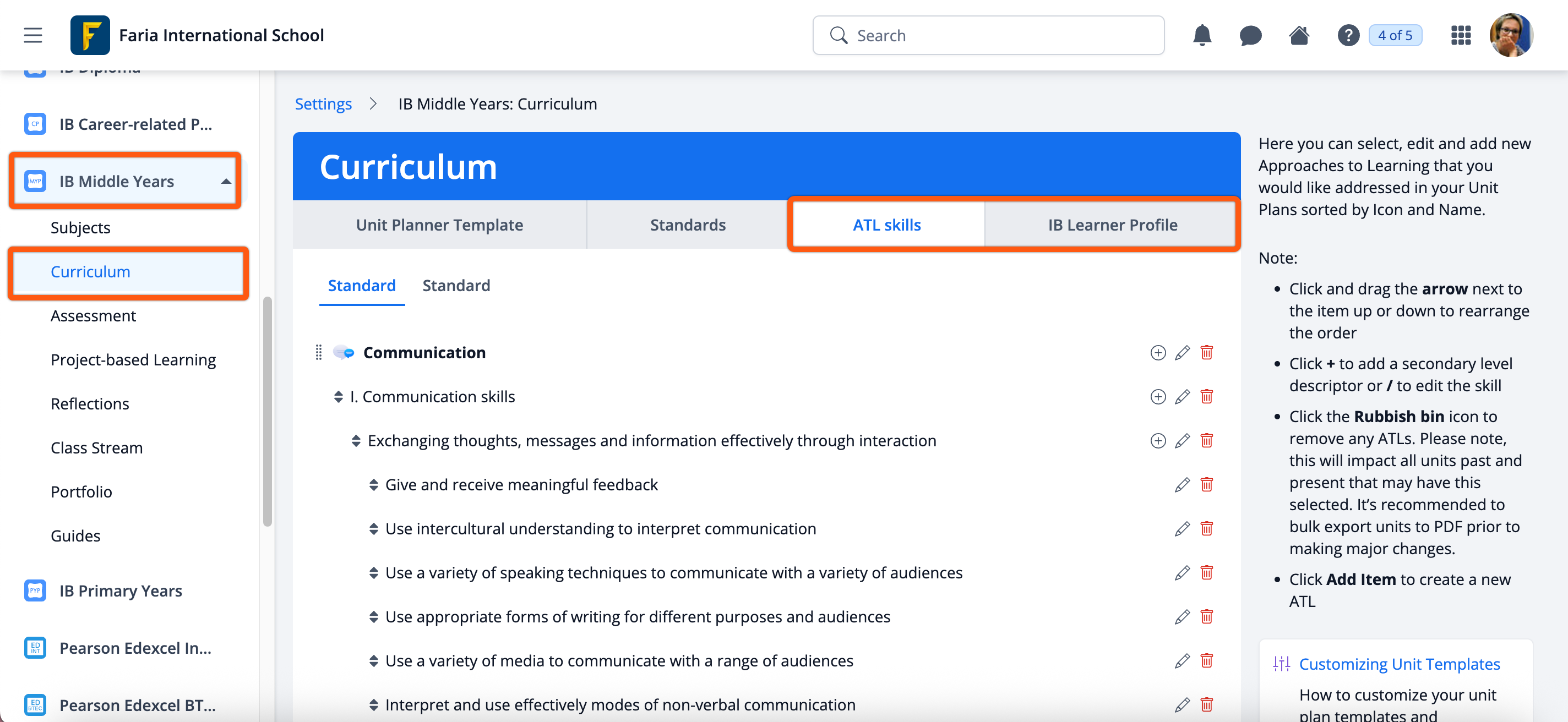1568x722 pixels.
Task: Switch to the IB Learner Profile tab
Action: (1112, 225)
